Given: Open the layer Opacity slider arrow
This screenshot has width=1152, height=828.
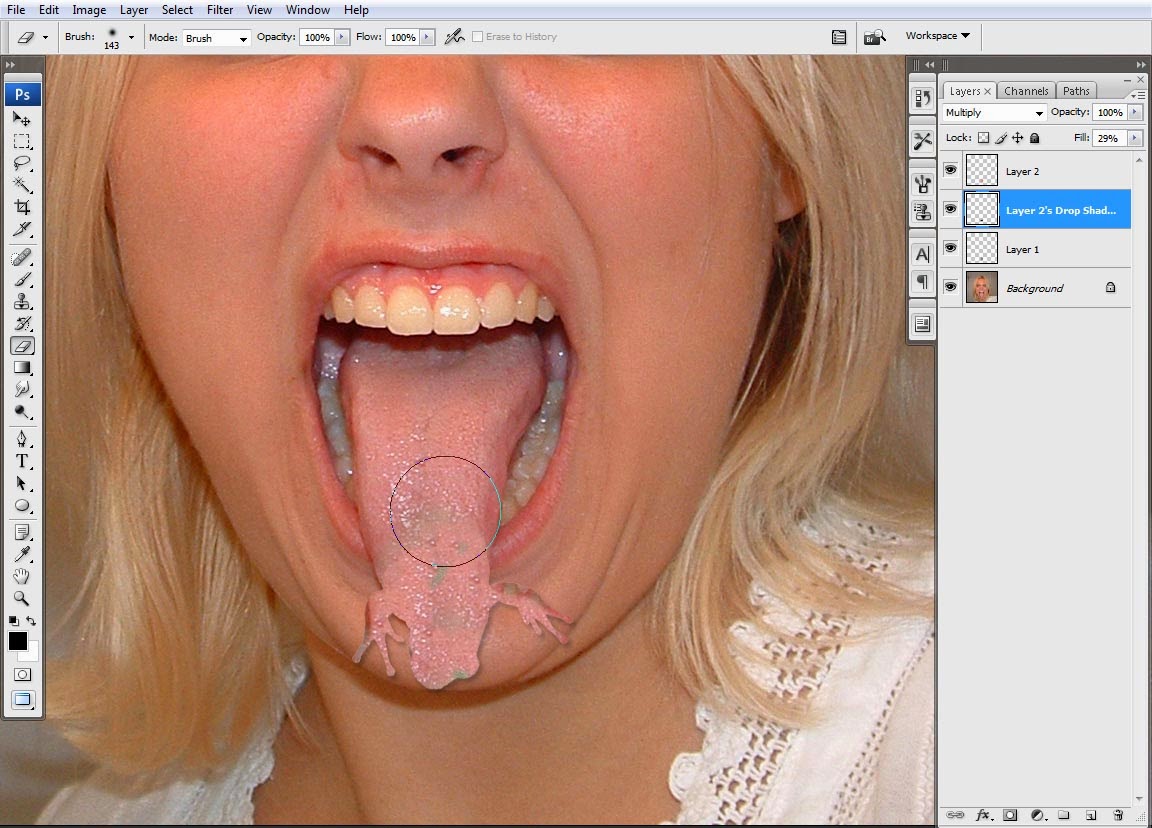Looking at the screenshot, I should point(1135,112).
